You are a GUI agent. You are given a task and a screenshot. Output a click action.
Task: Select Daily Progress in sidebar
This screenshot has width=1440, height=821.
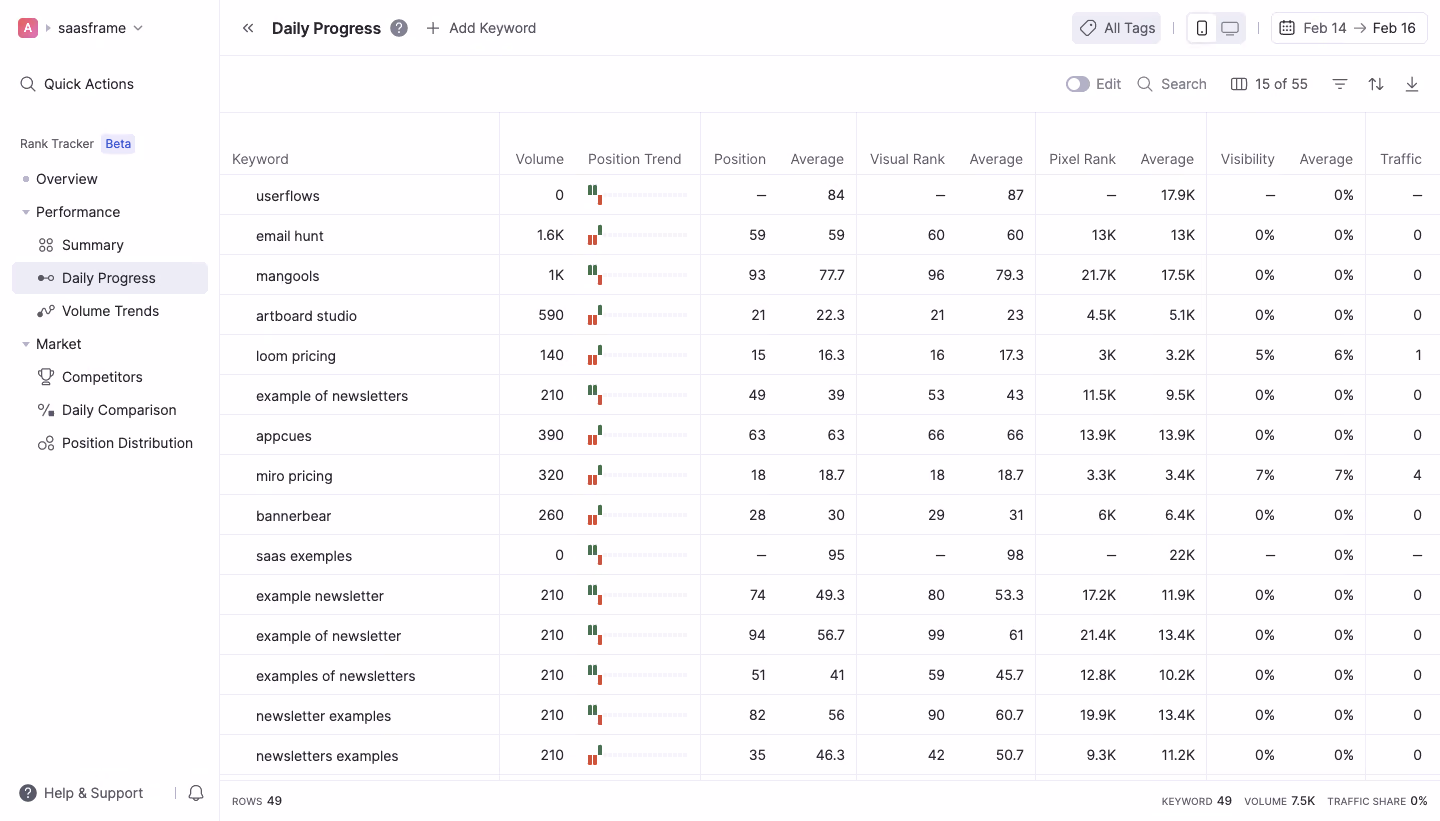click(x=110, y=278)
